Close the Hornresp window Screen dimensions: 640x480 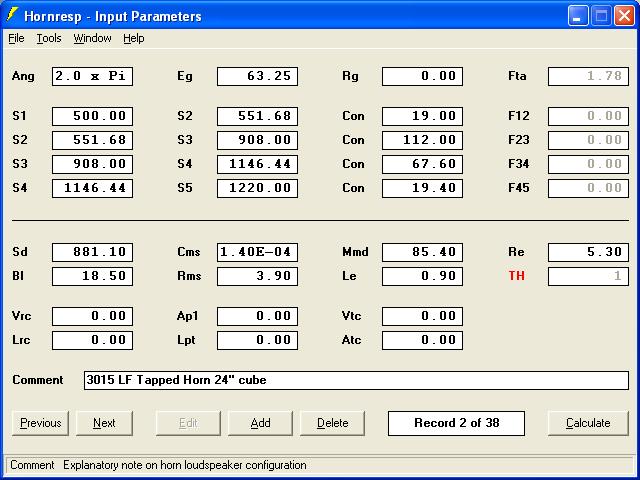624,16
